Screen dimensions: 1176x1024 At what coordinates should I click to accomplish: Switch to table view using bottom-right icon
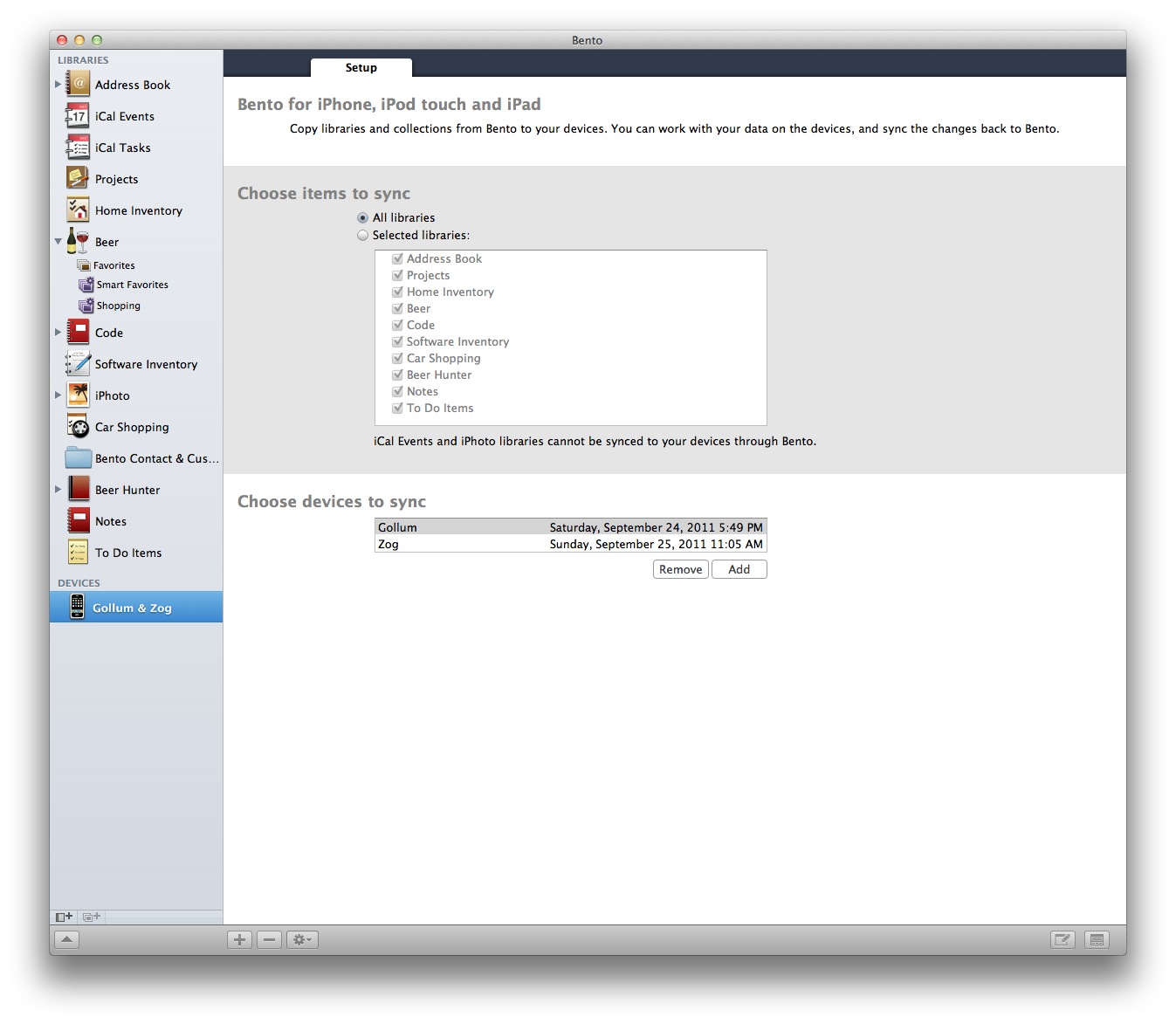(x=1097, y=939)
